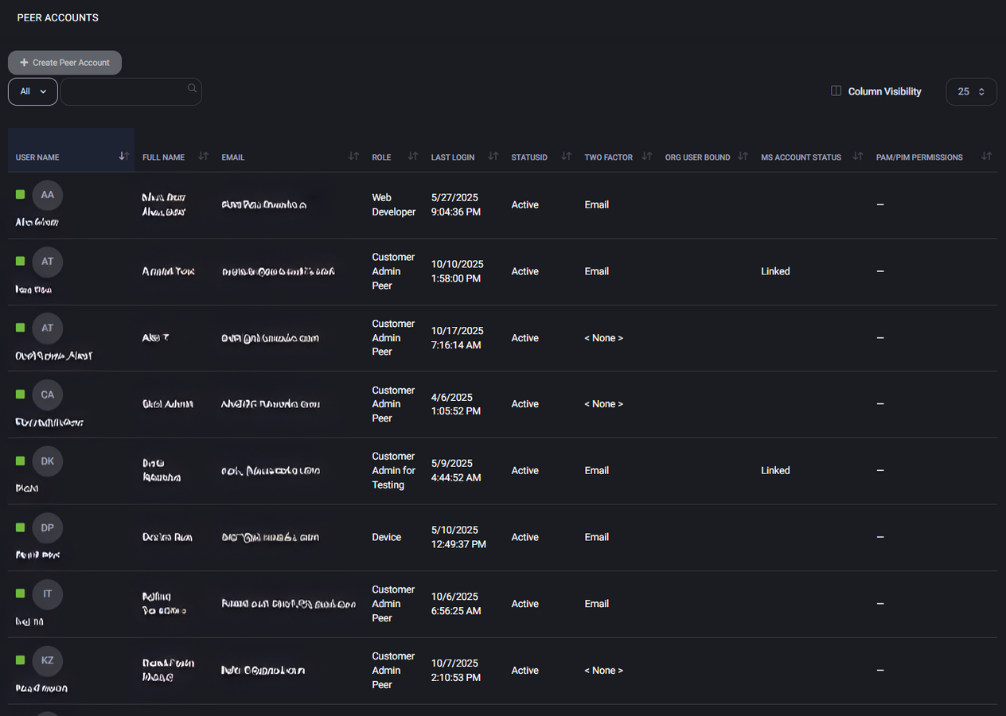Open the 25 page size selector
The width and height of the screenshot is (1006, 716).
(x=970, y=92)
